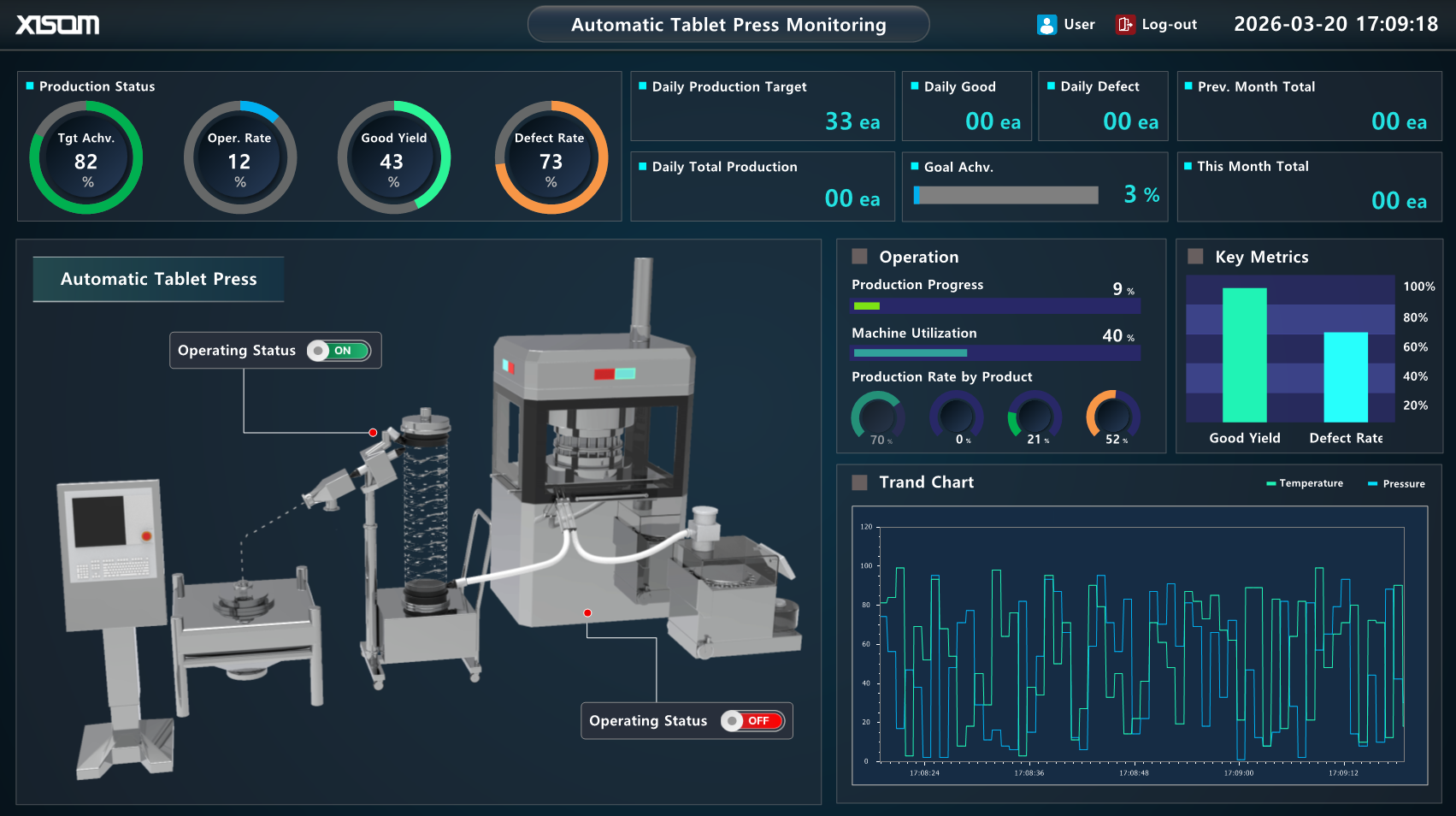Viewport: 1456px width, 816px height.
Task: Toggle the ON Operating Status switch
Action: tap(340, 350)
